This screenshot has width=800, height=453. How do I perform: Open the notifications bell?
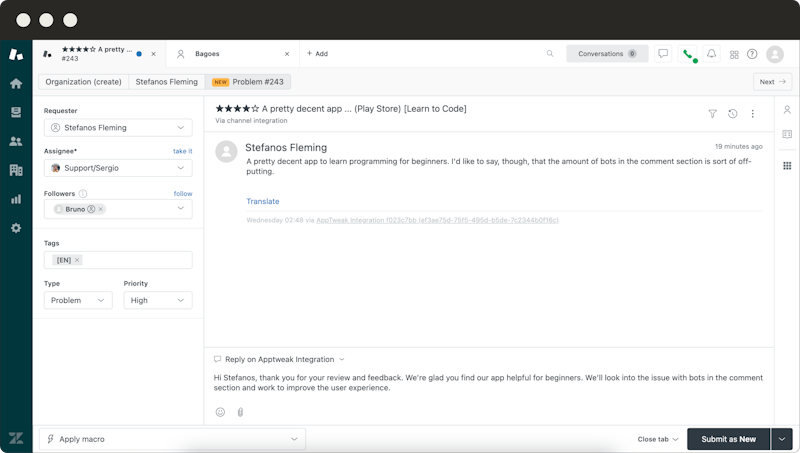coord(711,54)
